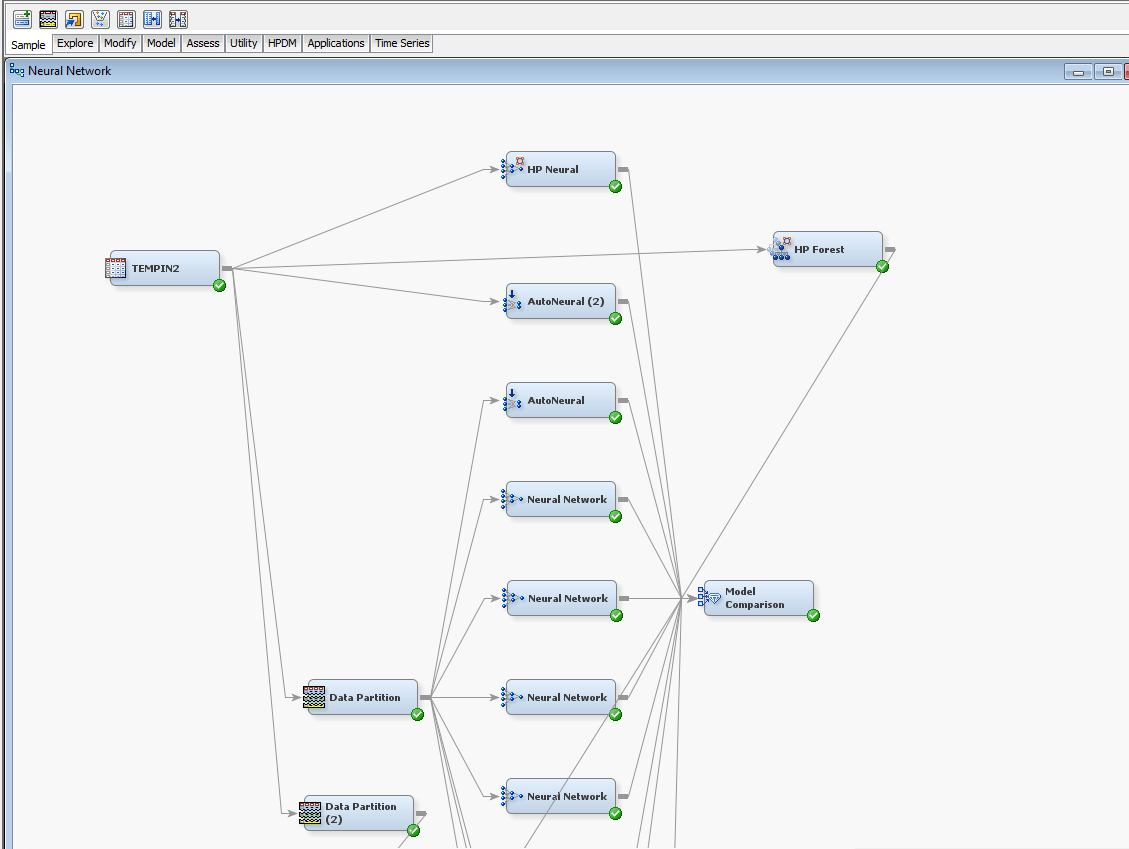Select the TEMPIN2 data source node

(163, 267)
